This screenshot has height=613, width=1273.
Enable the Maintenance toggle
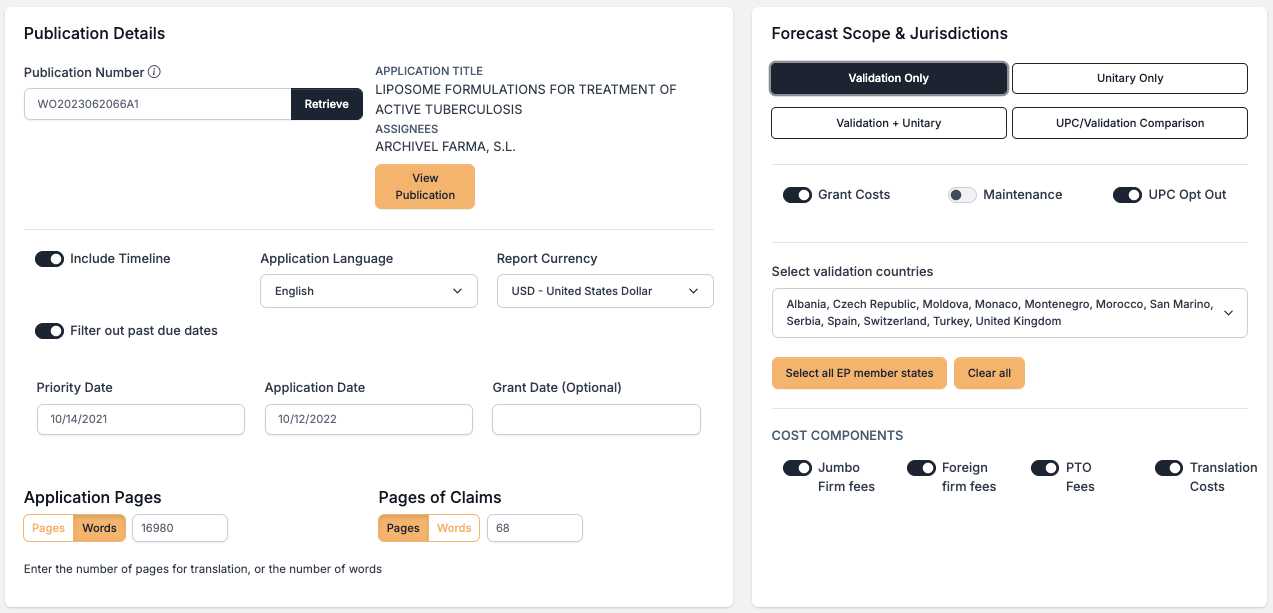pyautogui.click(x=962, y=195)
